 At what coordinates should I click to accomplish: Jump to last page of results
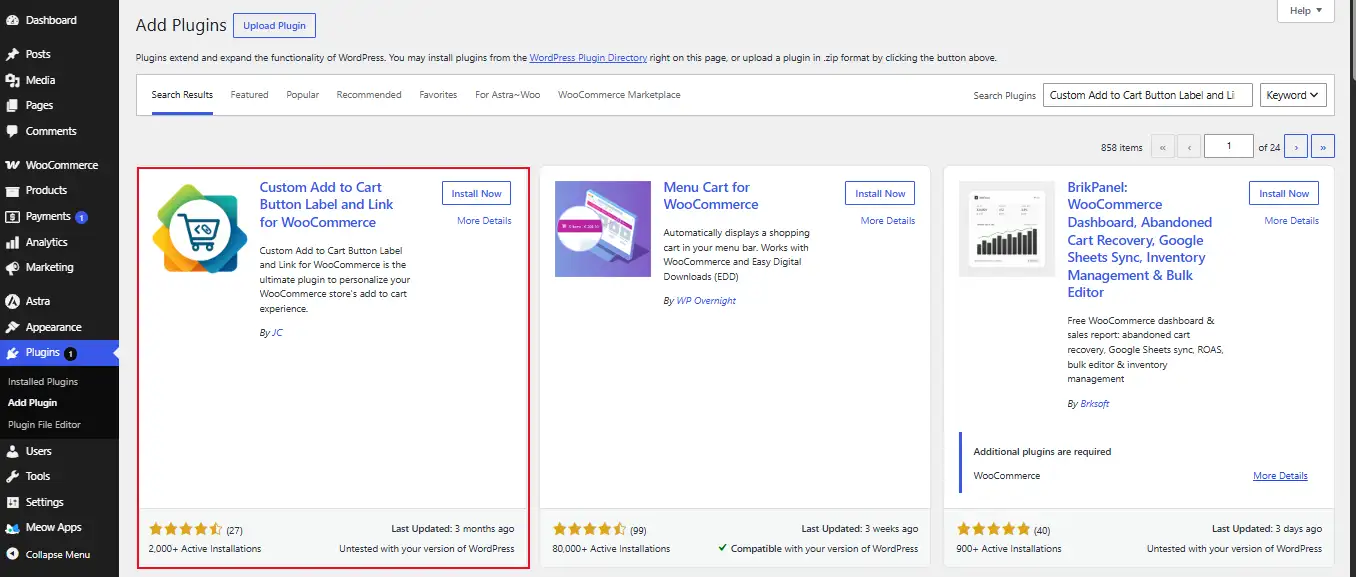pyautogui.click(x=1323, y=147)
